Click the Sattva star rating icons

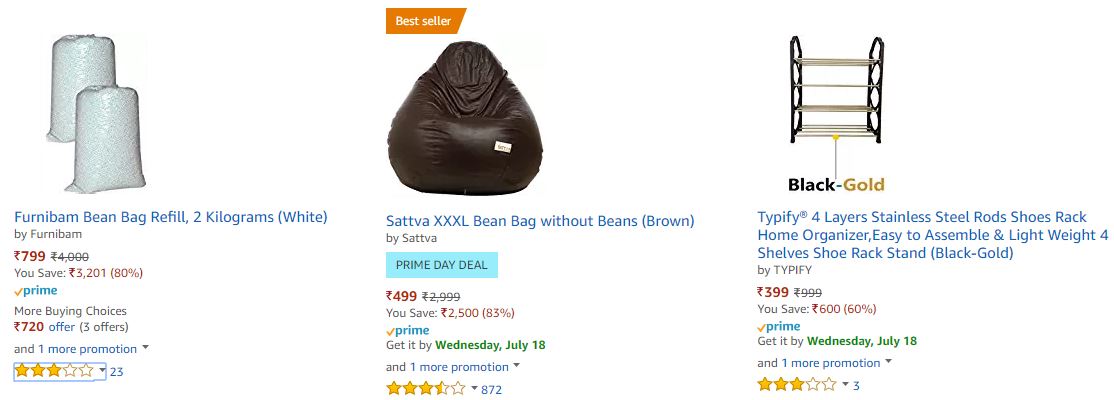point(426,389)
